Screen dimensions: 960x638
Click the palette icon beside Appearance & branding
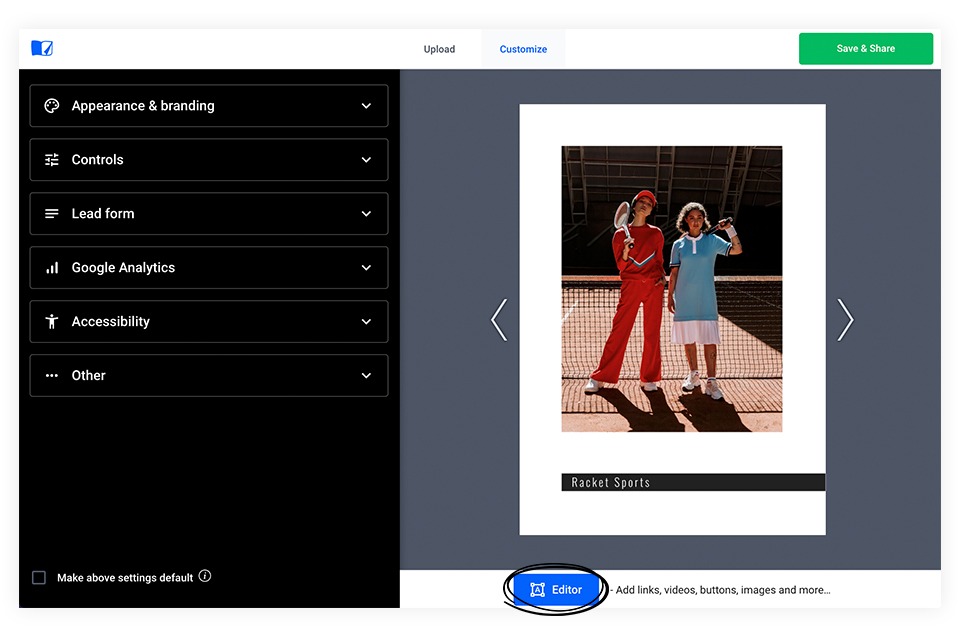52,106
